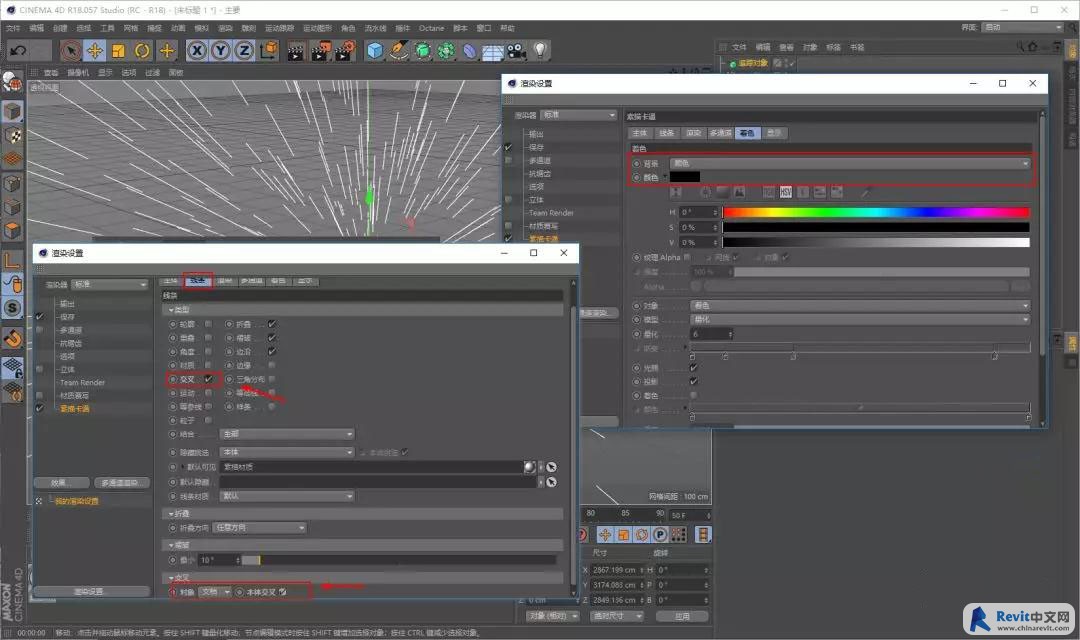Click the Render View clapperboard icon
The image size is (1080, 640).
pyautogui.click(x=296, y=51)
